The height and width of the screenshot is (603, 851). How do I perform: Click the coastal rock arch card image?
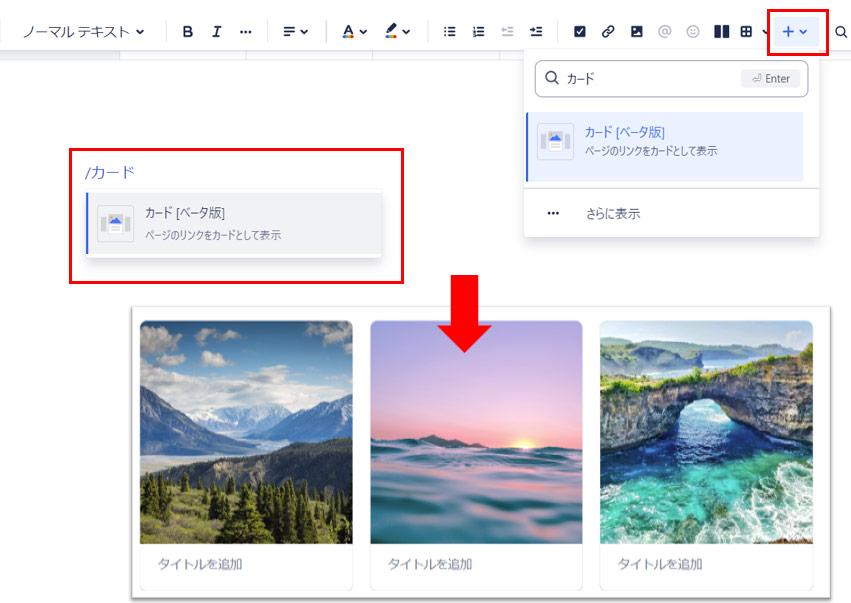(706, 432)
